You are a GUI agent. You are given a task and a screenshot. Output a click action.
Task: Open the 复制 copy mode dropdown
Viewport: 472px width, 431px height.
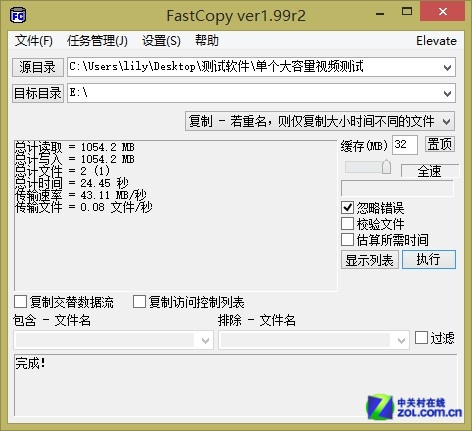320,121
